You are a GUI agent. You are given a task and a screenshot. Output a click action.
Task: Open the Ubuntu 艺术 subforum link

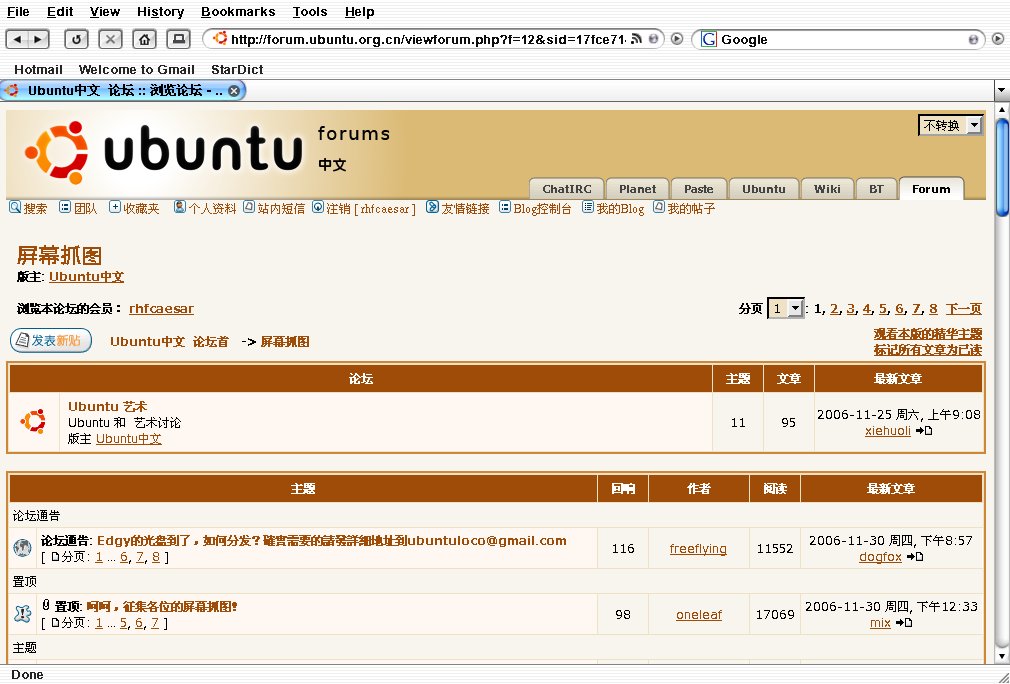point(108,406)
